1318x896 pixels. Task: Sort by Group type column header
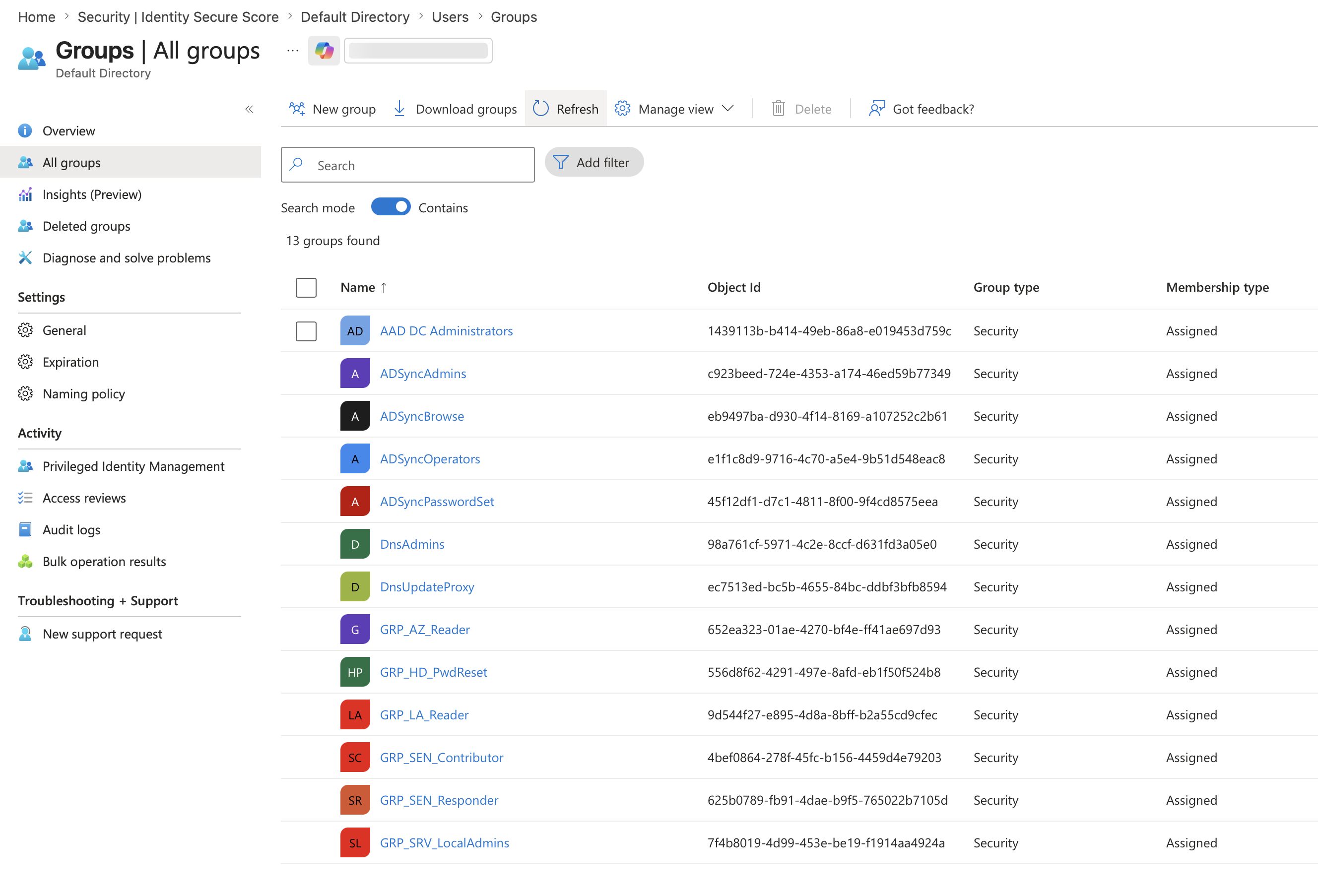coord(1006,288)
